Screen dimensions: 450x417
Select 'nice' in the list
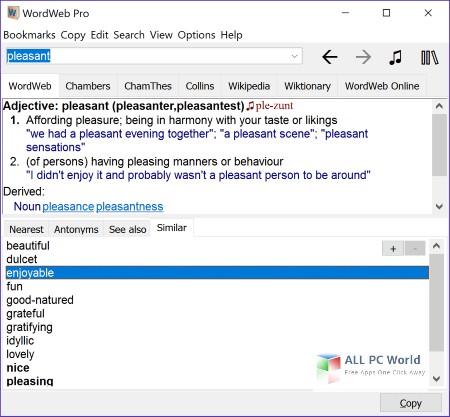click(18, 368)
